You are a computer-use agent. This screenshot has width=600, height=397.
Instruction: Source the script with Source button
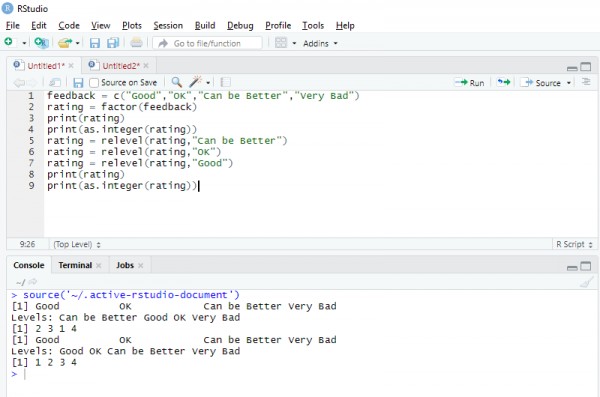[x=541, y=83]
